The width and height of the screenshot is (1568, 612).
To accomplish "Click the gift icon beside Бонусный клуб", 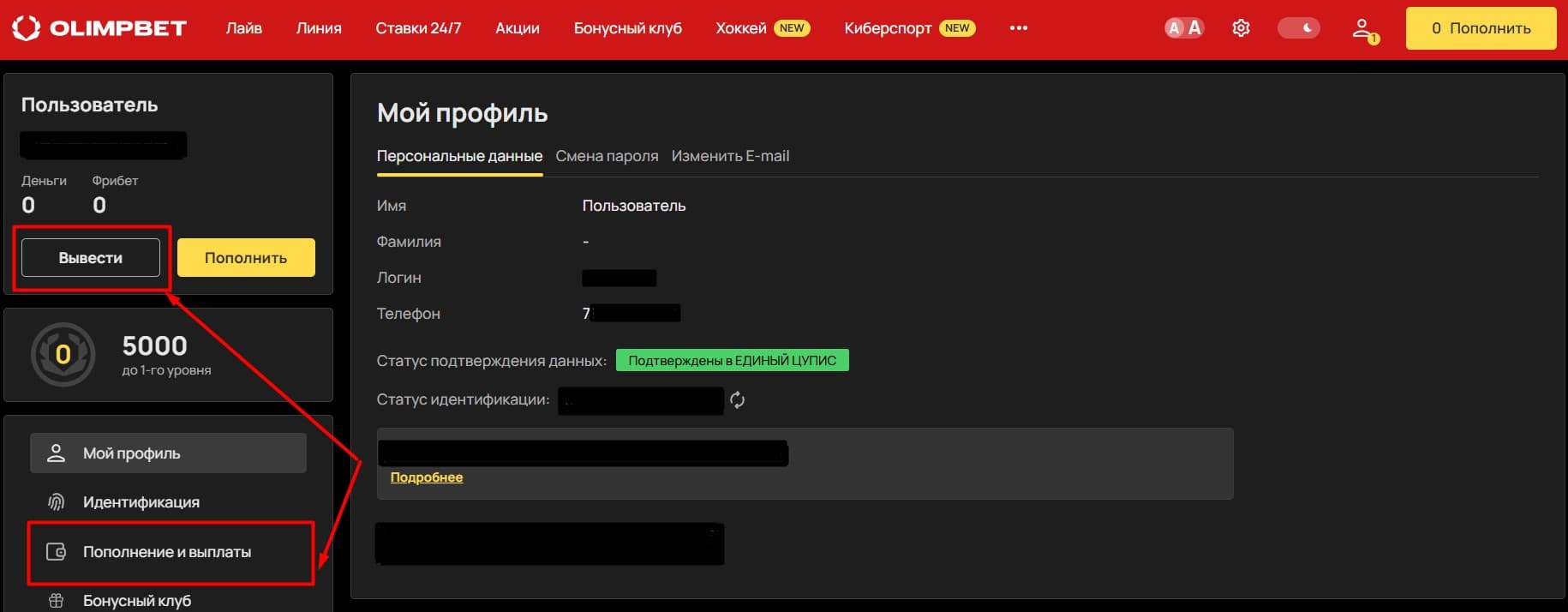I will click(56, 601).
